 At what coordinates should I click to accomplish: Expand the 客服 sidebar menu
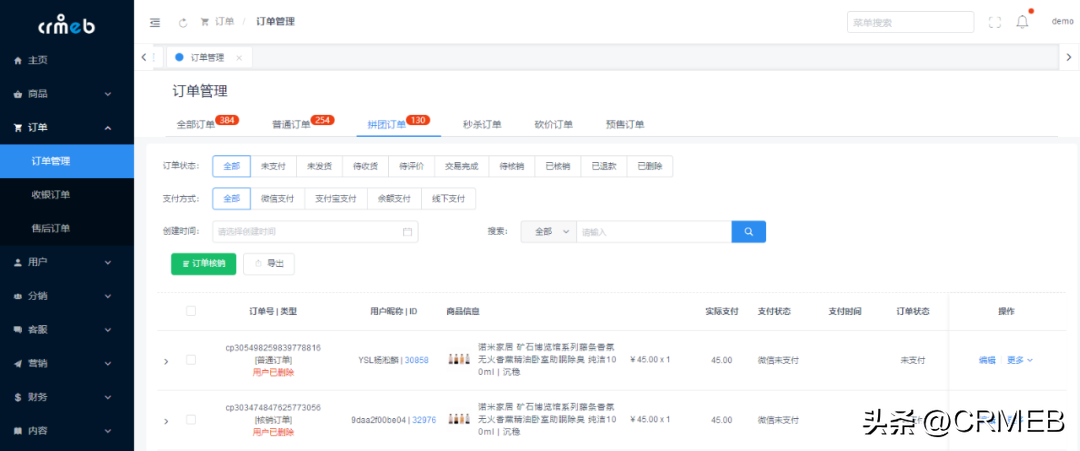(x=67, y=329)
